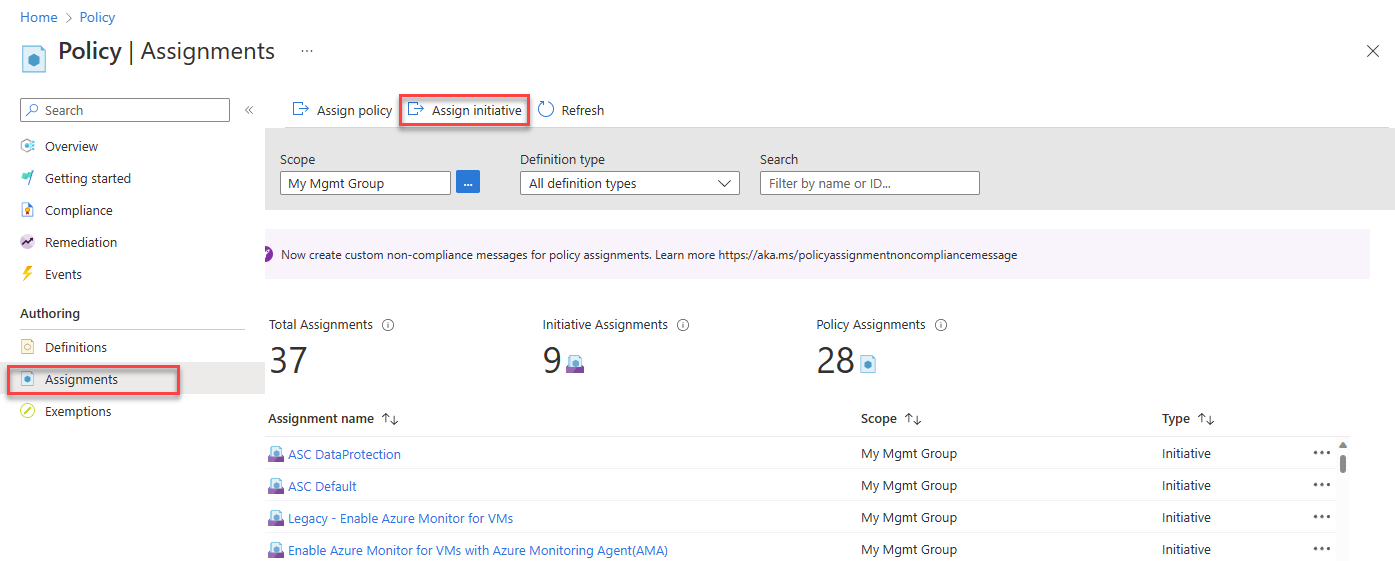Open the blue scope picker ellipsis button
Viewport: 1395px width, 561px height.
468,183
